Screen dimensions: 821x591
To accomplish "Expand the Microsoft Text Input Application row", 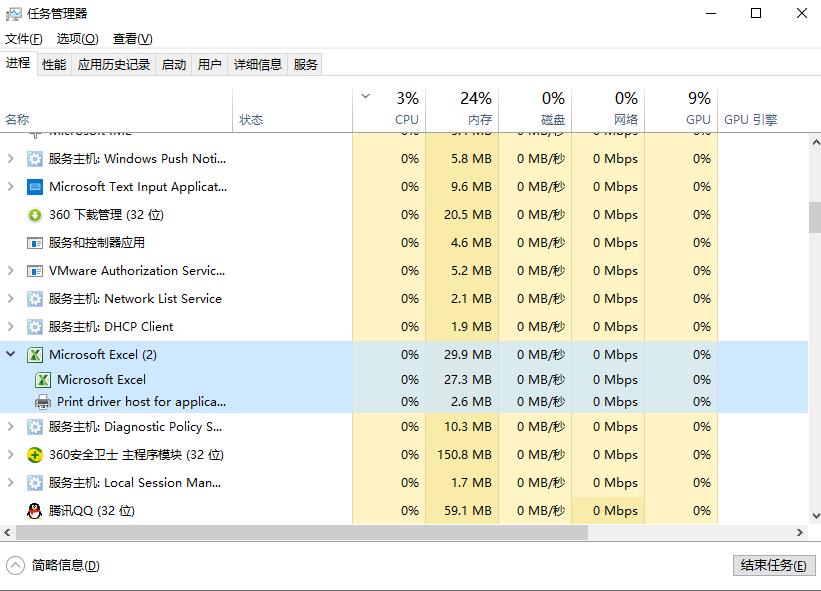I will click(10, 186).
